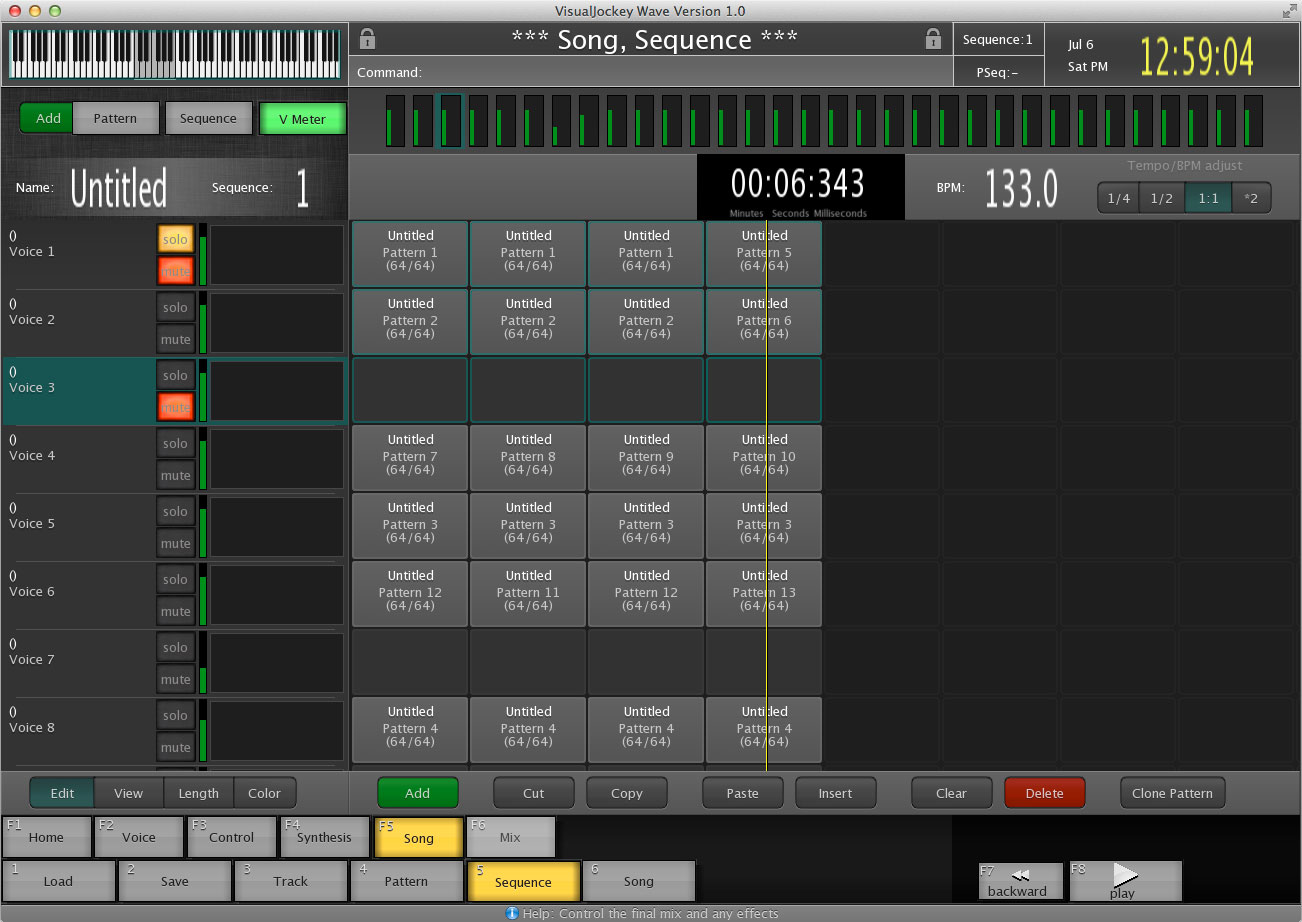The height and width of the screenshot is (922, 1302).
Task: Click the Command input field
Action: tap(650, 72)
